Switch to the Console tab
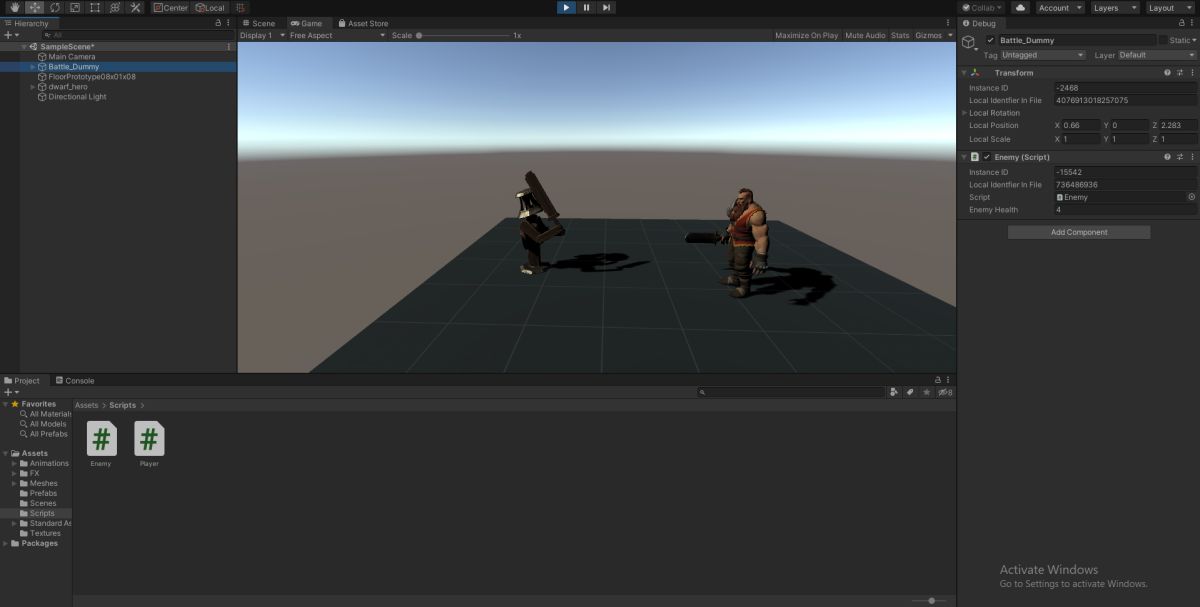The image size is (1200, 607). coord(75,380)
